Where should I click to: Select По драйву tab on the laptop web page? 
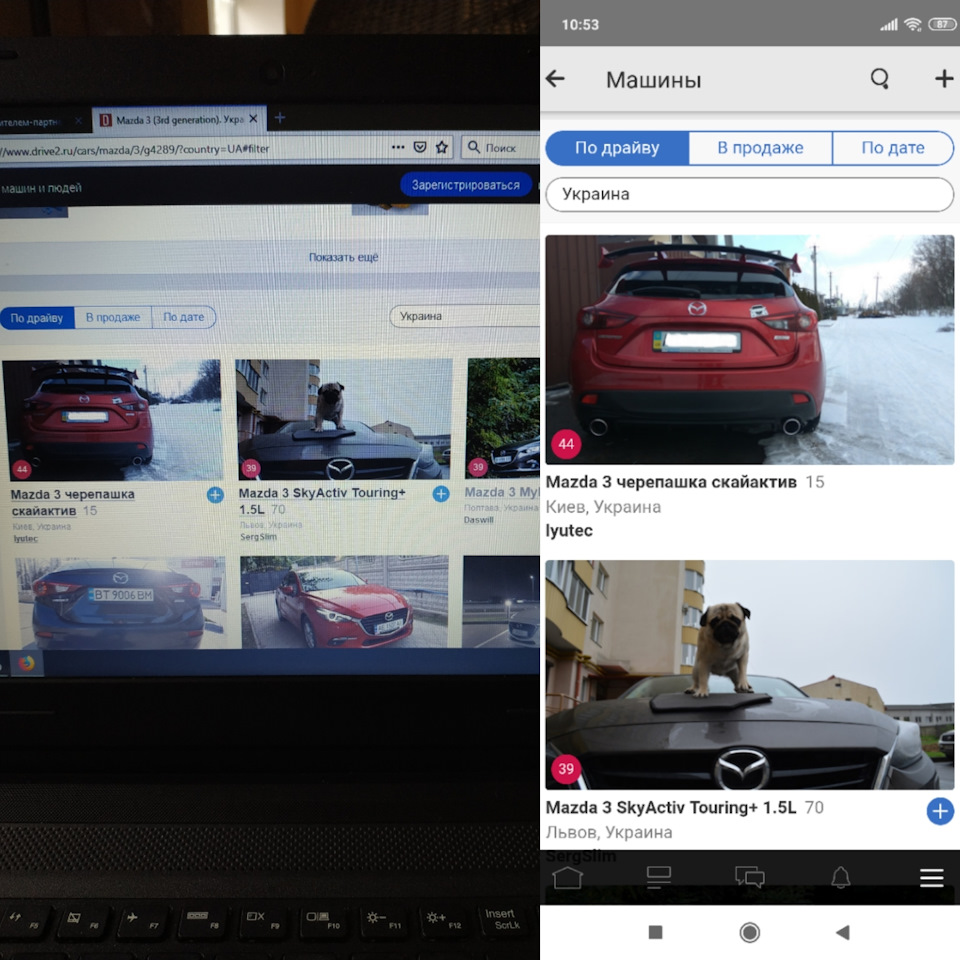point(37,318)
